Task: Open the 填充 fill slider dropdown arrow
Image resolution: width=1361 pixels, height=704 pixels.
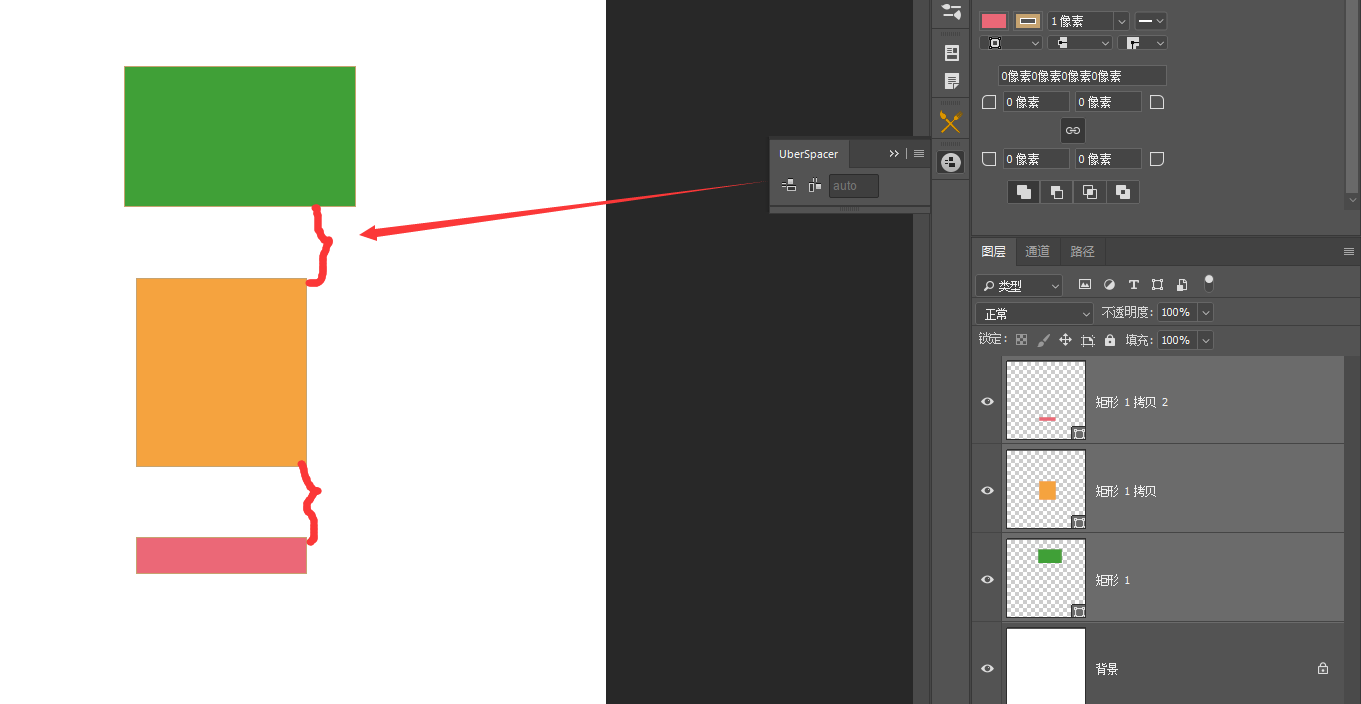Action: click(x=1205, y=341)
